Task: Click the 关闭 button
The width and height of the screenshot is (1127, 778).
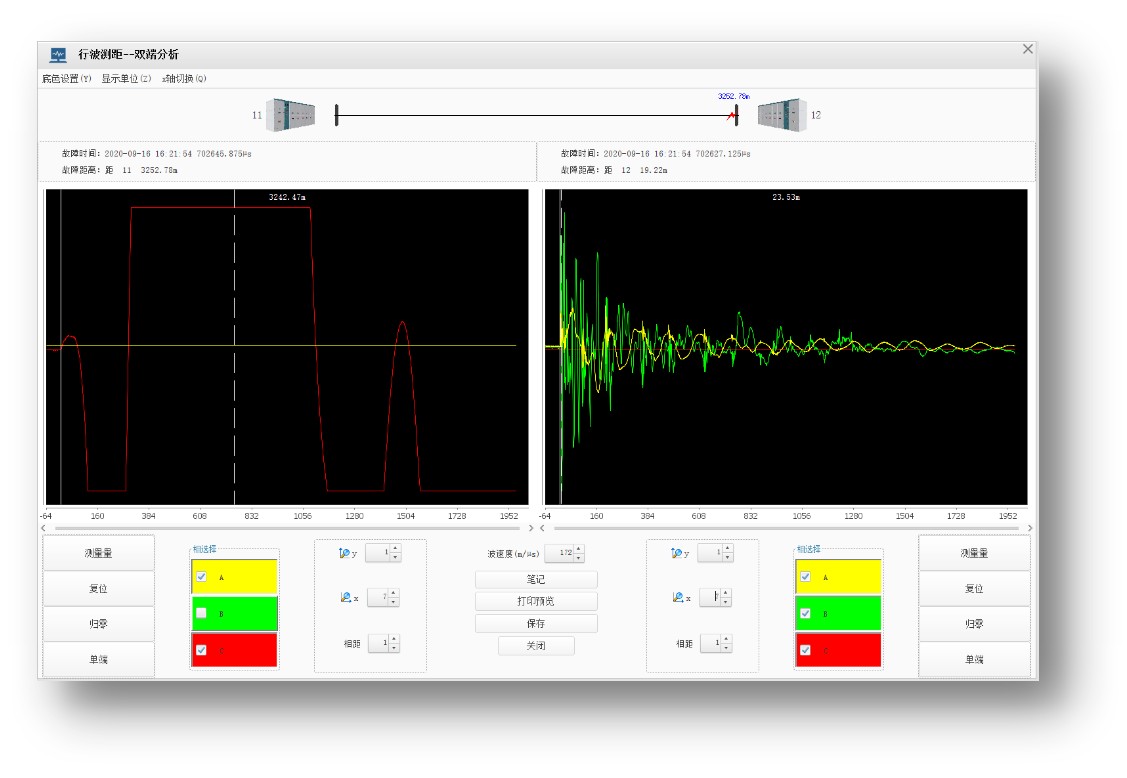Action: (x=536, y=646)
